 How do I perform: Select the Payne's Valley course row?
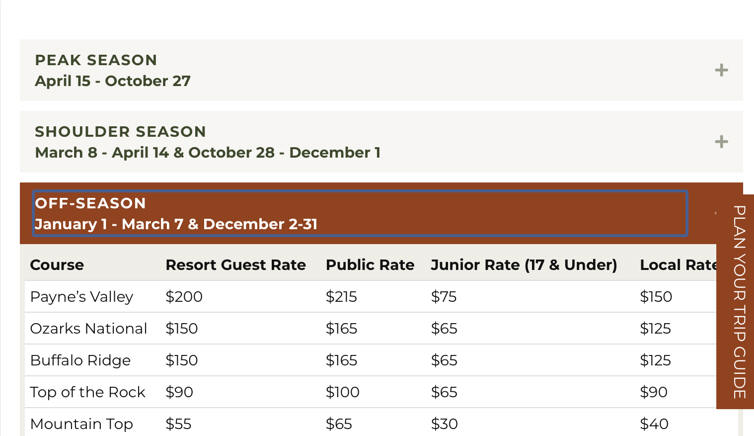[x=370, y=297]
